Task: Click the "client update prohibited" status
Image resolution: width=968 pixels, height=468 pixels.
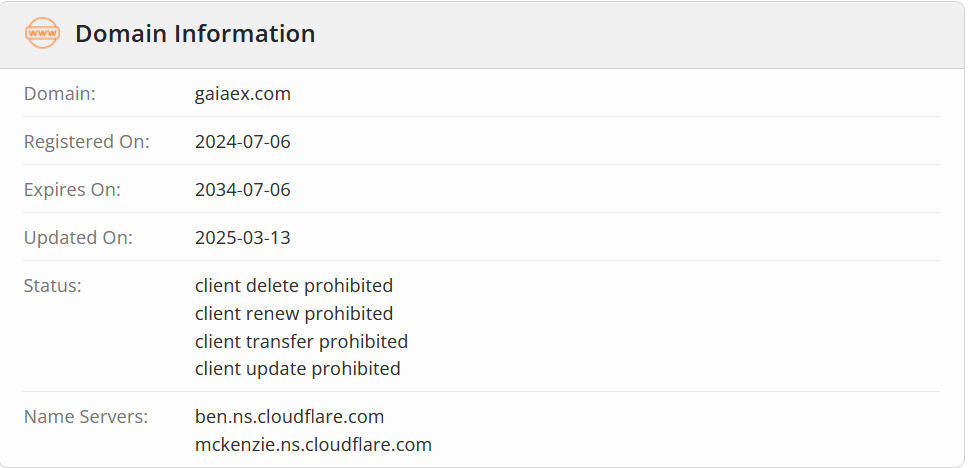Action: pos(298,369)
